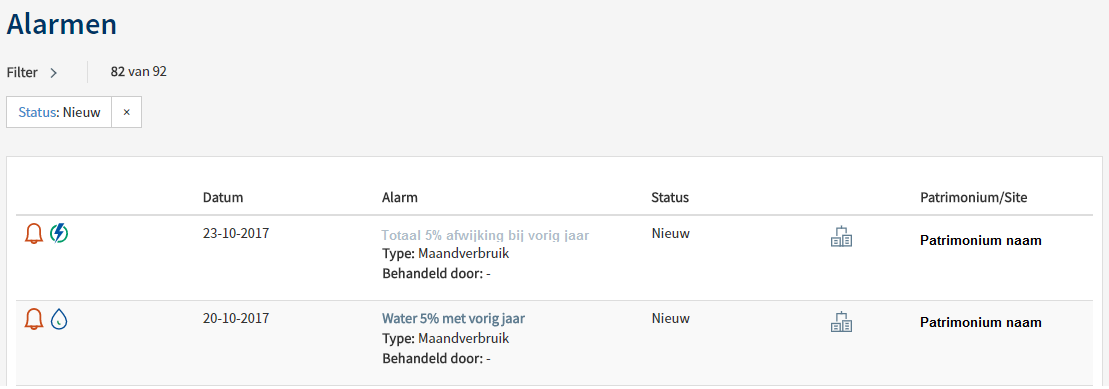This screenshot has width=1109, height=389.
Task: Open the Filter panel label
Action: [22, 72]
